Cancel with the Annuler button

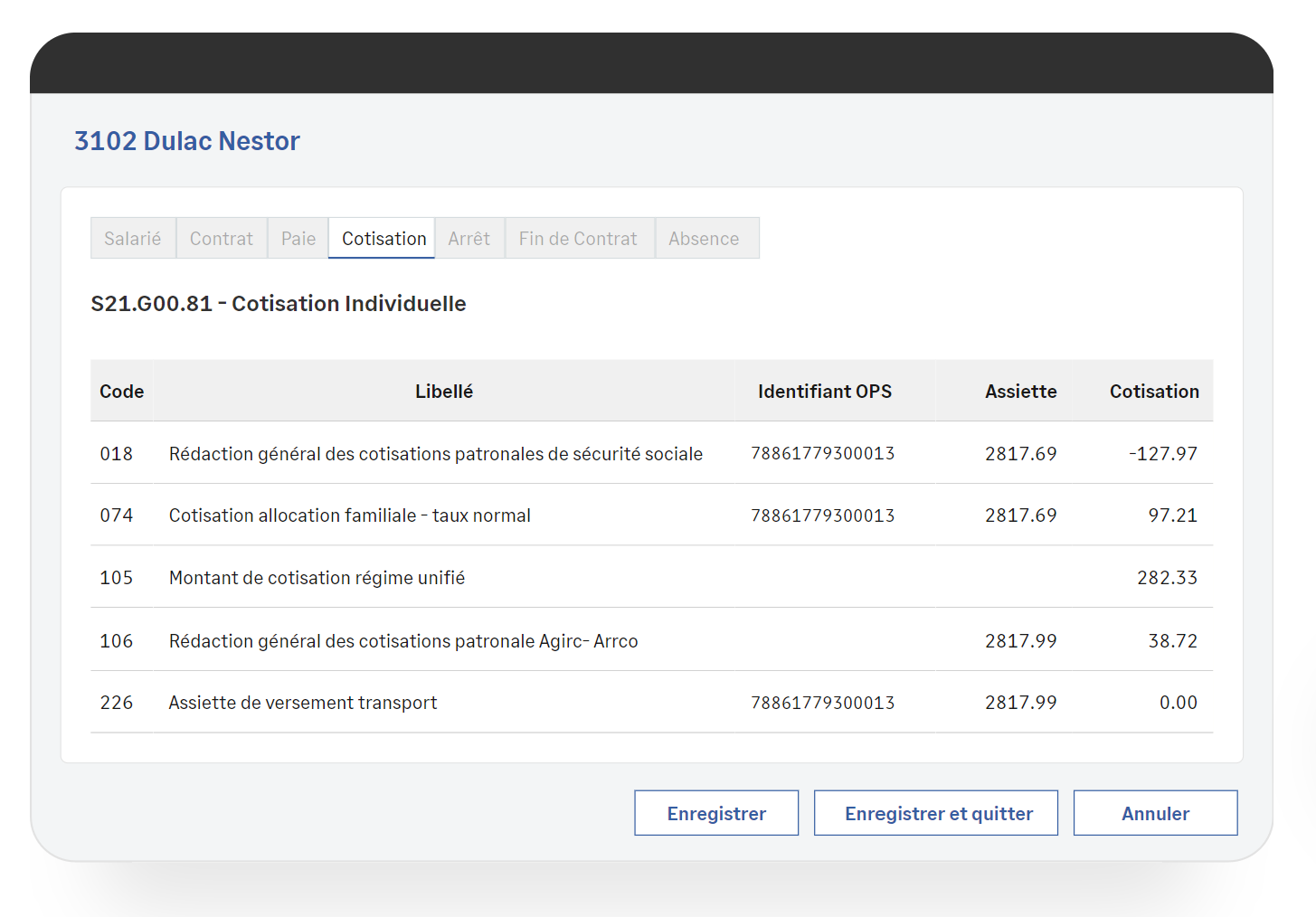[x=1155, y=813]
